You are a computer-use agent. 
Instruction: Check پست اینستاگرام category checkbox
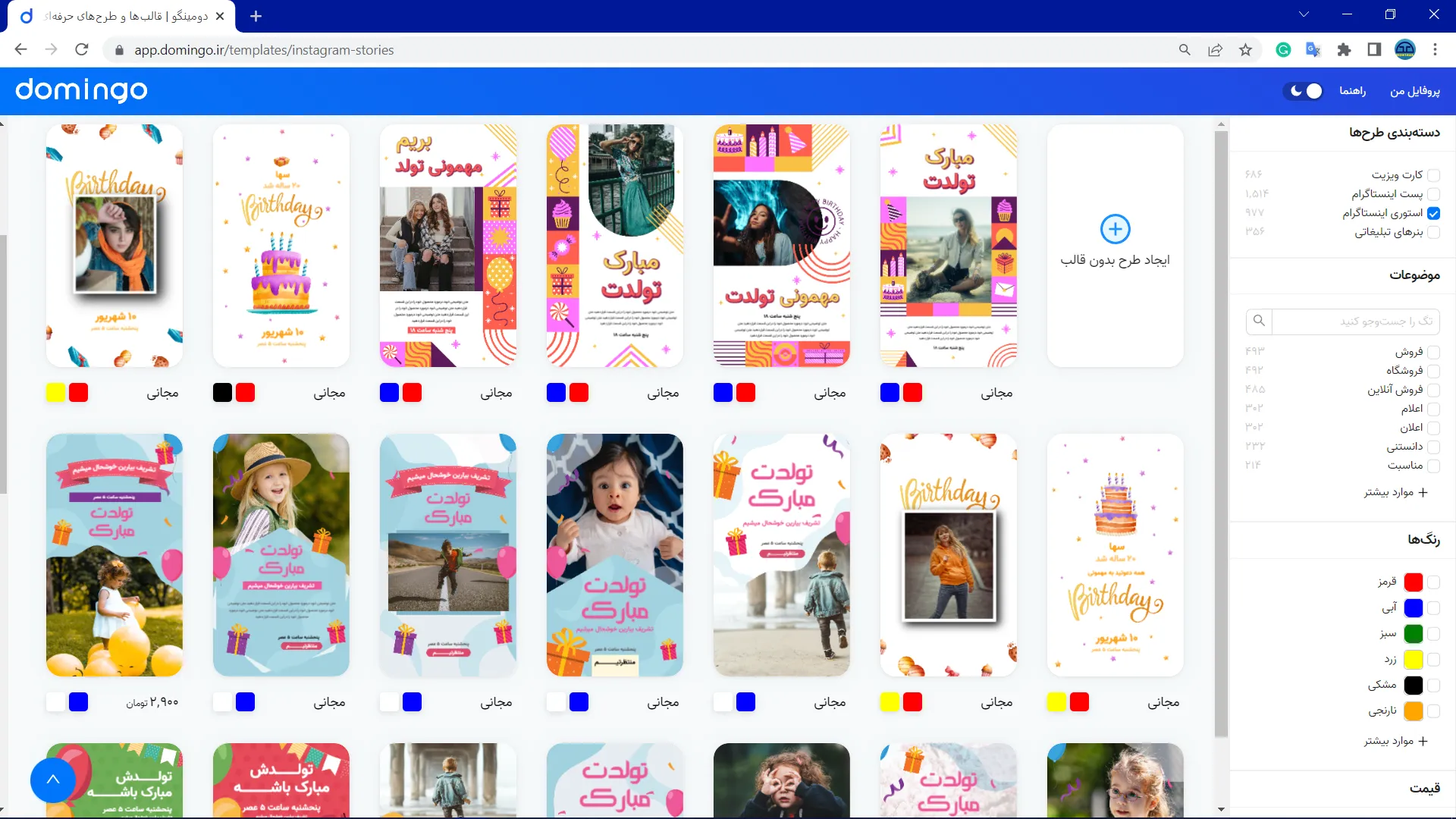pyautogui.click(x=1433, y=194)
